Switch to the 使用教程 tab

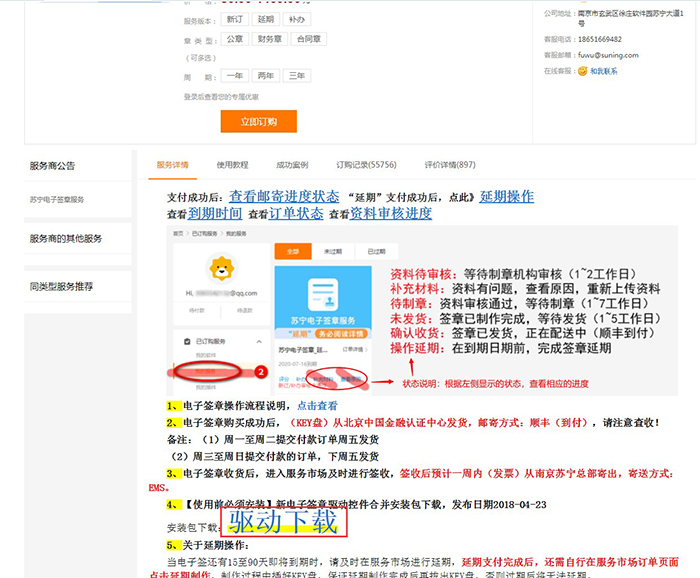[232, 165]
